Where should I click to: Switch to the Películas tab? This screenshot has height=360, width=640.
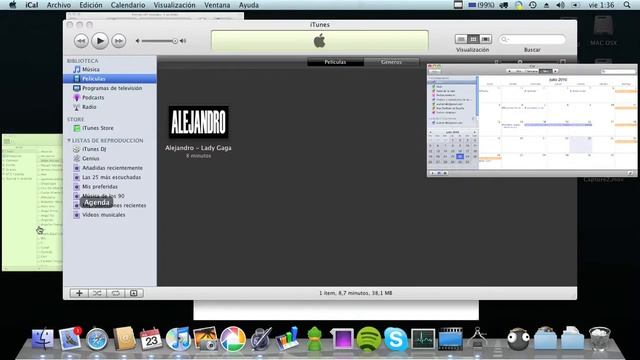coord(335,62)
